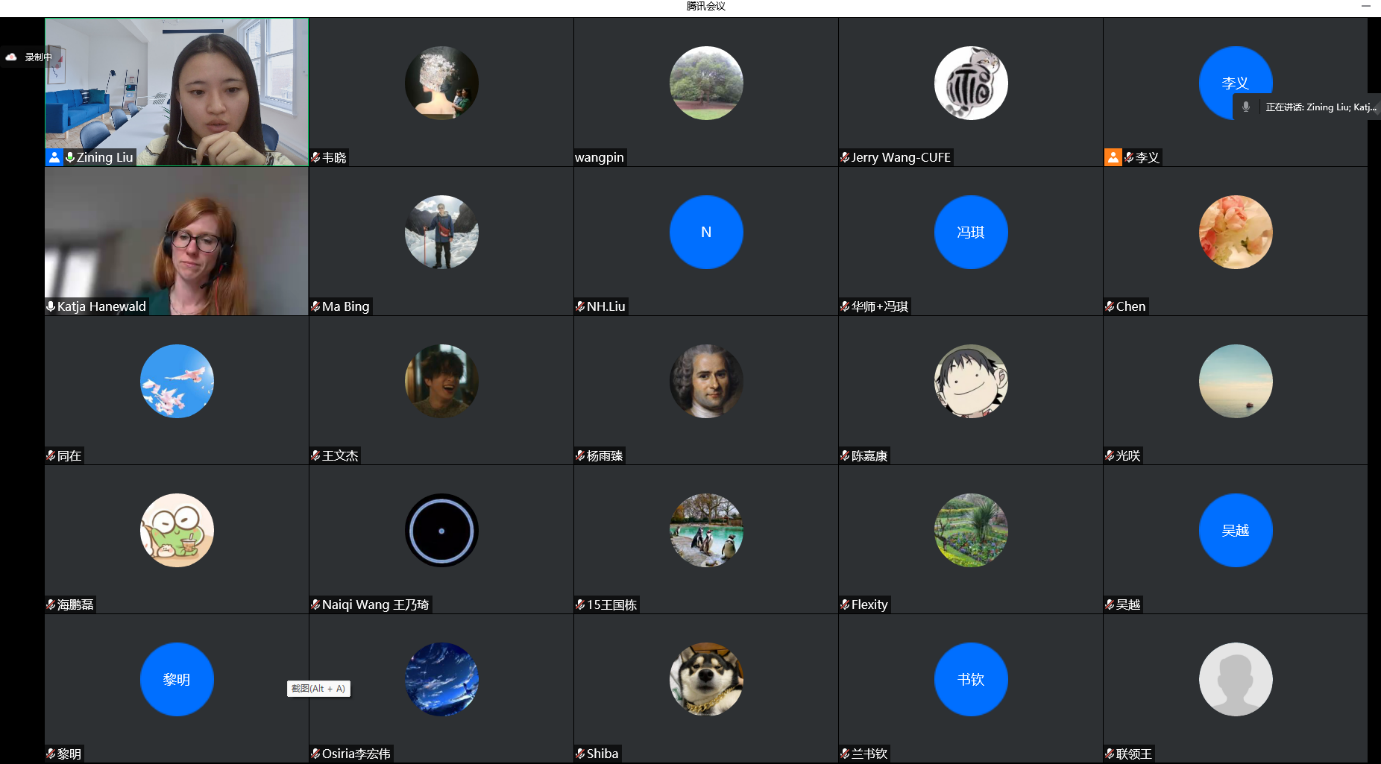Click the cloud recording icon (录制中)
The height and width of the screenshot is (764, 1381).
click(11, 57)
